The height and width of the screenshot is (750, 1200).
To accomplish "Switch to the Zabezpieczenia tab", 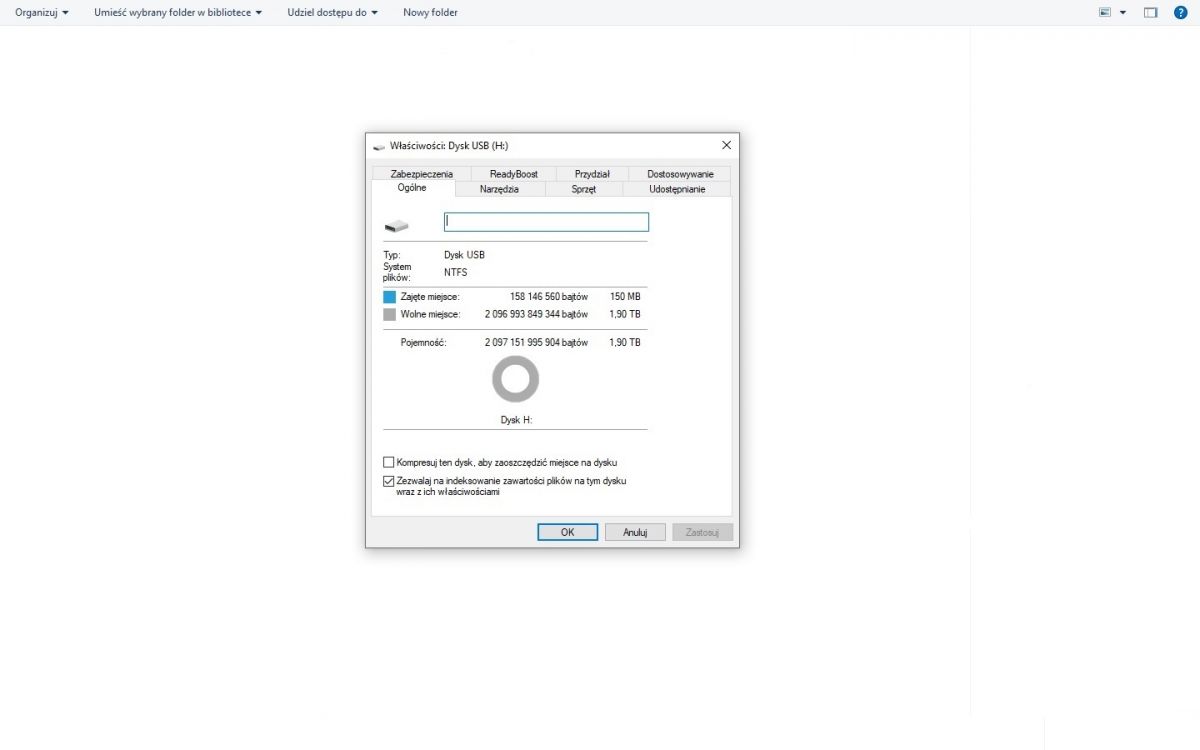I will [421, 174].
